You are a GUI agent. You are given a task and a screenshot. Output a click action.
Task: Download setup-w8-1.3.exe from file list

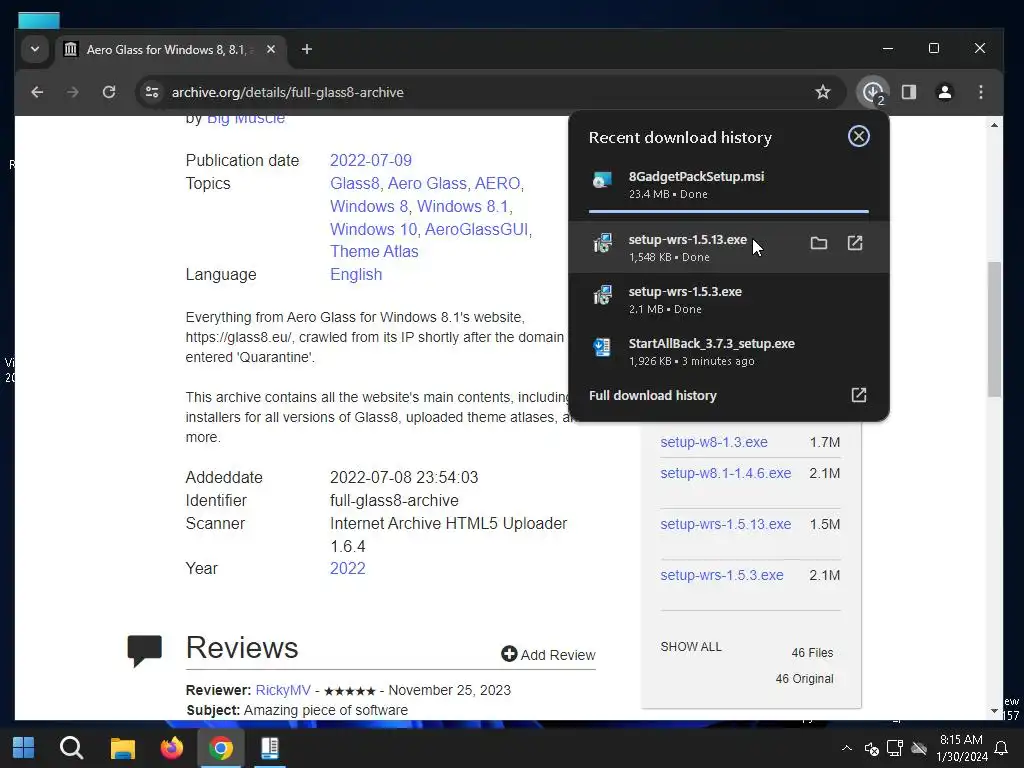(714, 442)
